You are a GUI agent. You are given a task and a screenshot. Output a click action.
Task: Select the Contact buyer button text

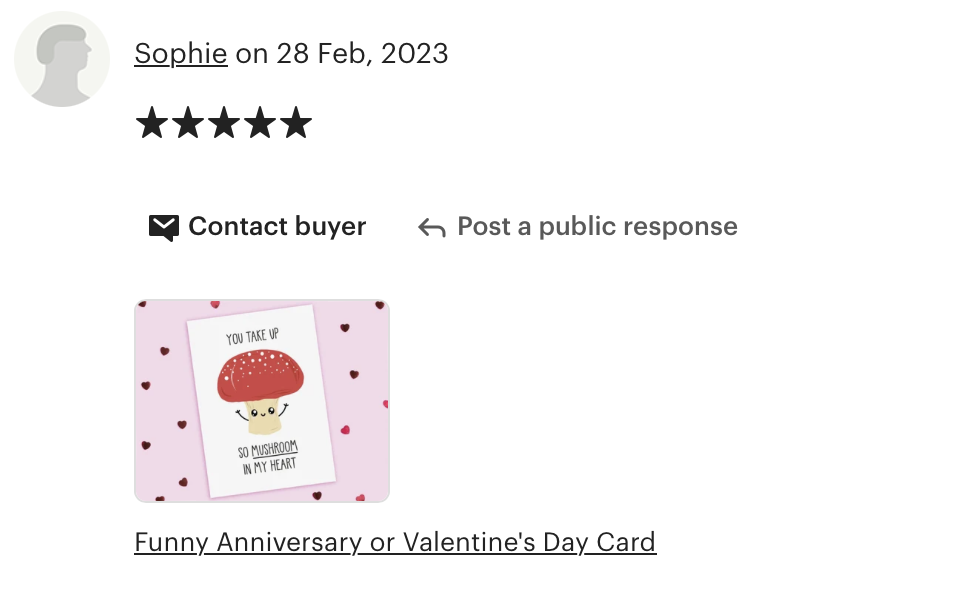pos(277,227)
